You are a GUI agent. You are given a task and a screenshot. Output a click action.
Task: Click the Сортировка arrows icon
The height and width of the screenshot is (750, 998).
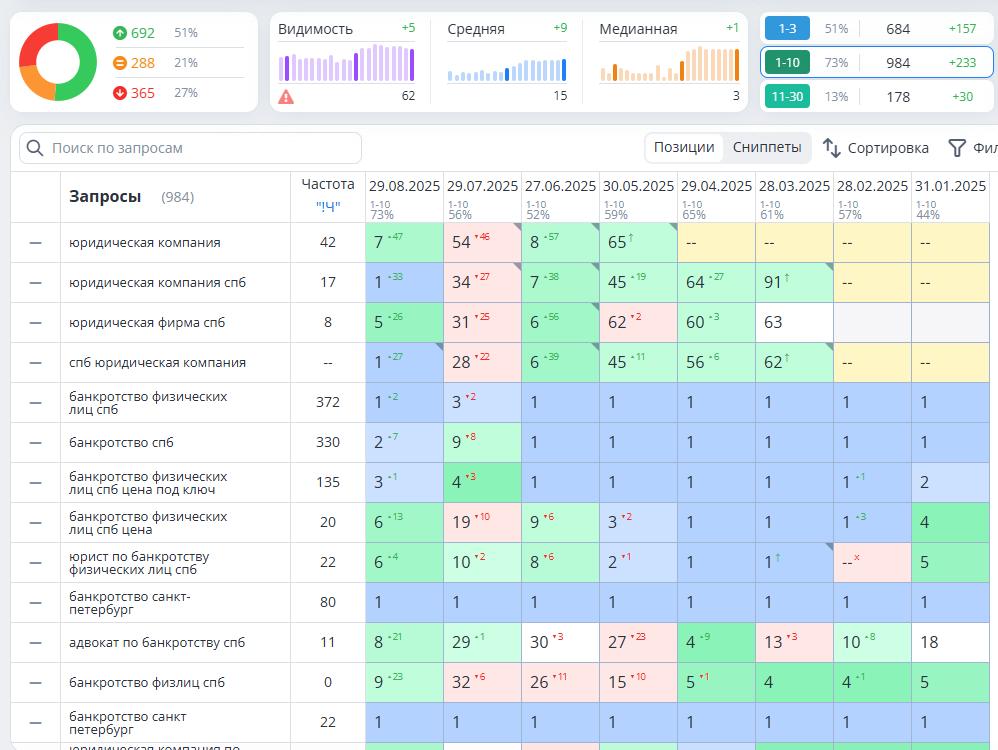pos(831,148)
